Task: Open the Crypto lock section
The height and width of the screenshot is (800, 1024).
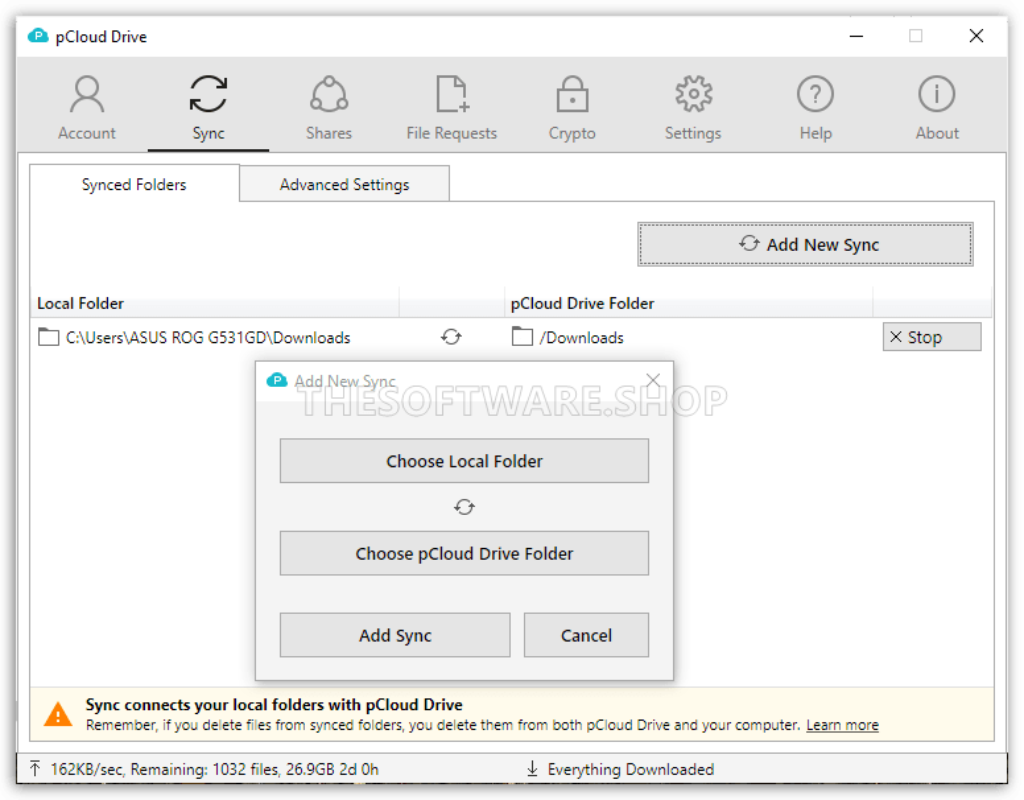Action: click(x=572, y=108)
